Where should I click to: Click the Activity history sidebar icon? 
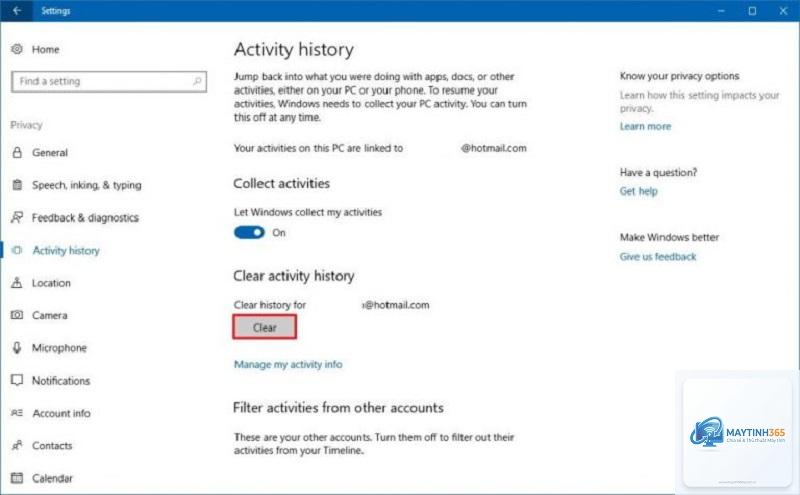pyautogui.click(x=17, y=250)
